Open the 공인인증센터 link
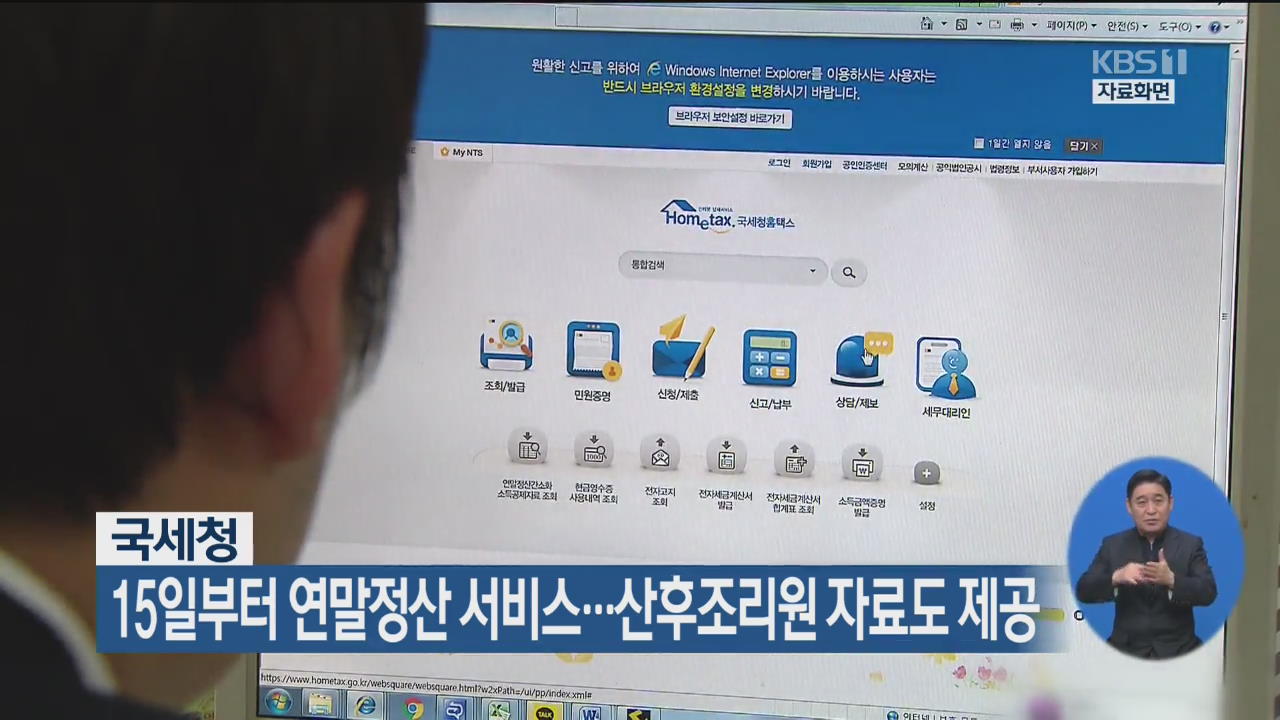 click(864, 166)
